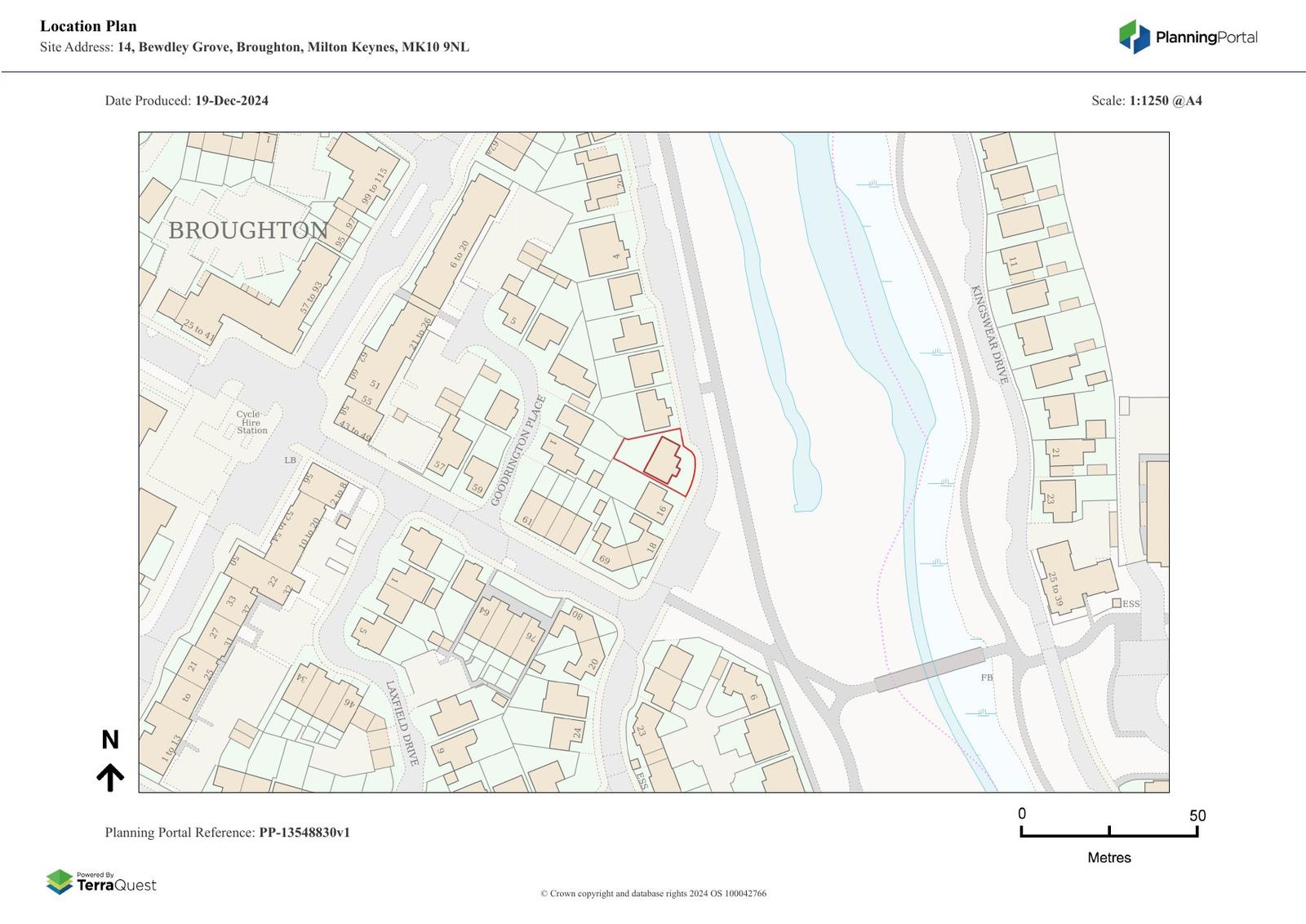Click the PlanningPortal logo icon
The image size is (1306, 924).
pyautogui.click(x=1134, y=37)
